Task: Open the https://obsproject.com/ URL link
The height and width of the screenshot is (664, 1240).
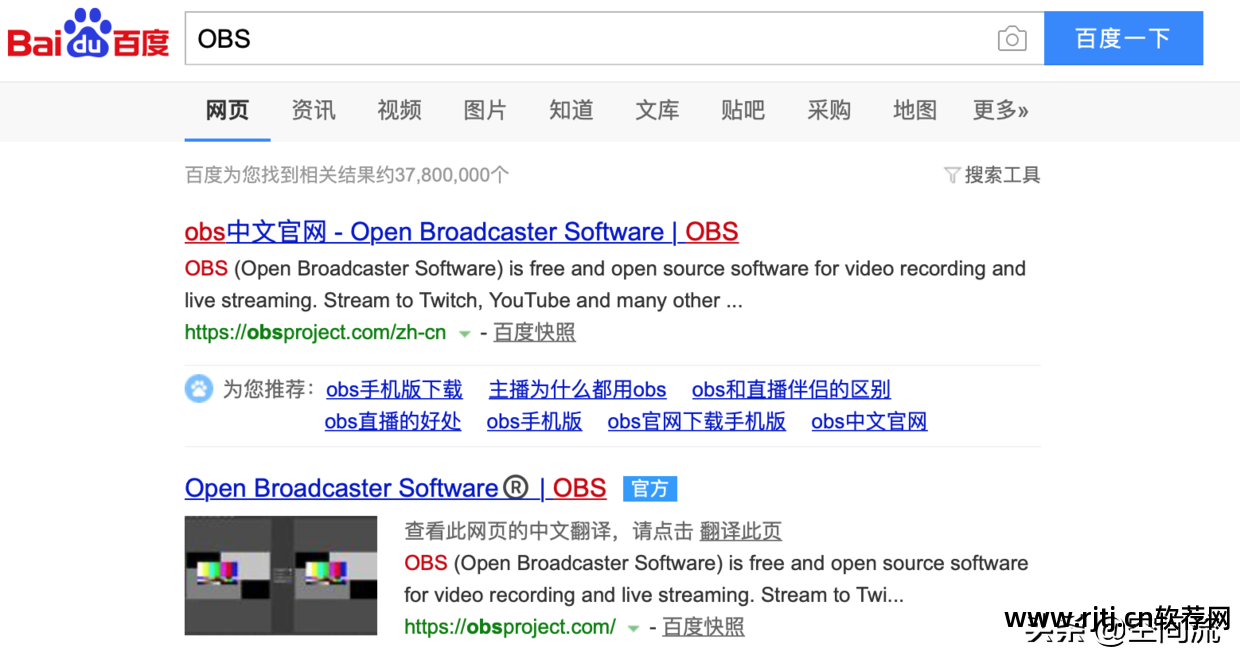Action: [510, 627]
